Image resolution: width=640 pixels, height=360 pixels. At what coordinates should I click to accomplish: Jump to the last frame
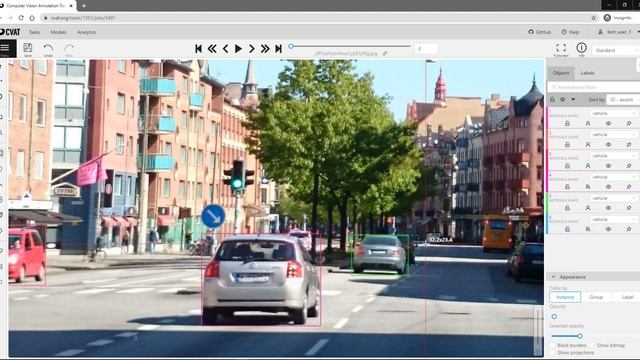278,49
